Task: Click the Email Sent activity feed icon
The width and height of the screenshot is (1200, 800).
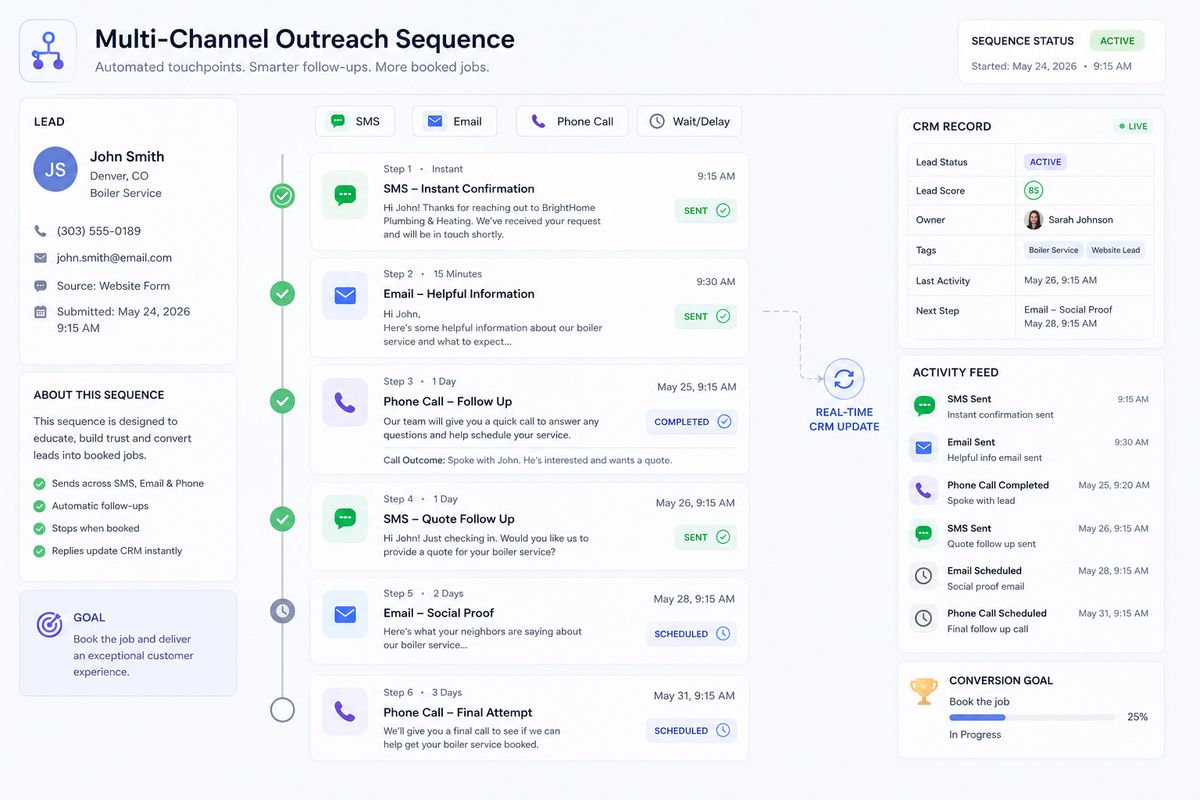Action: pyautogui.click(x=924, y=448)
